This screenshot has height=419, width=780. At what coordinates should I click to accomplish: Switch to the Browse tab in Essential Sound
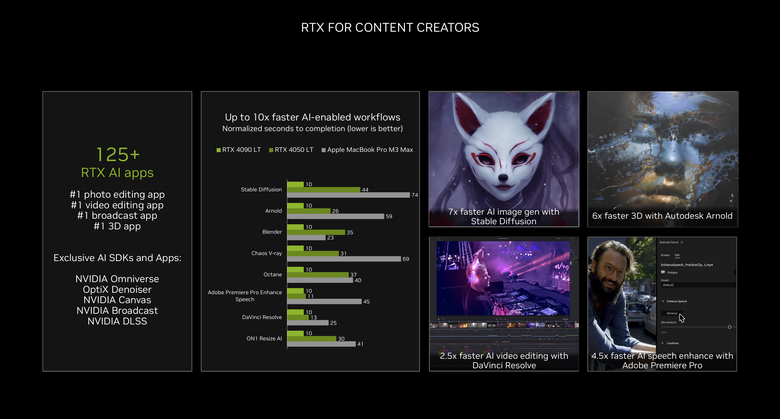[665, 255]
